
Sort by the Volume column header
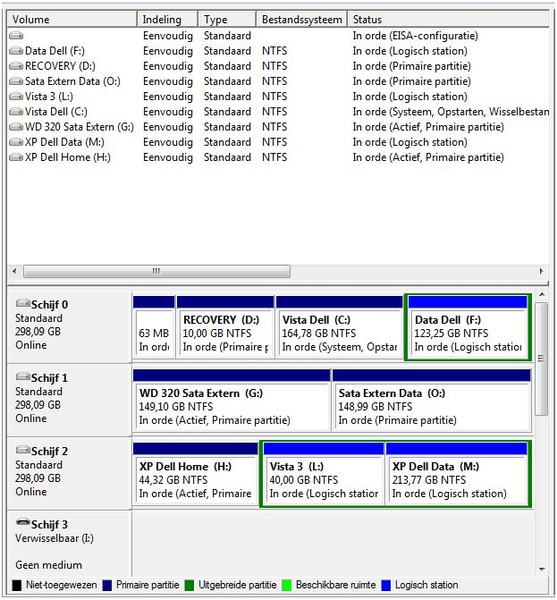[x=72, y=19]
